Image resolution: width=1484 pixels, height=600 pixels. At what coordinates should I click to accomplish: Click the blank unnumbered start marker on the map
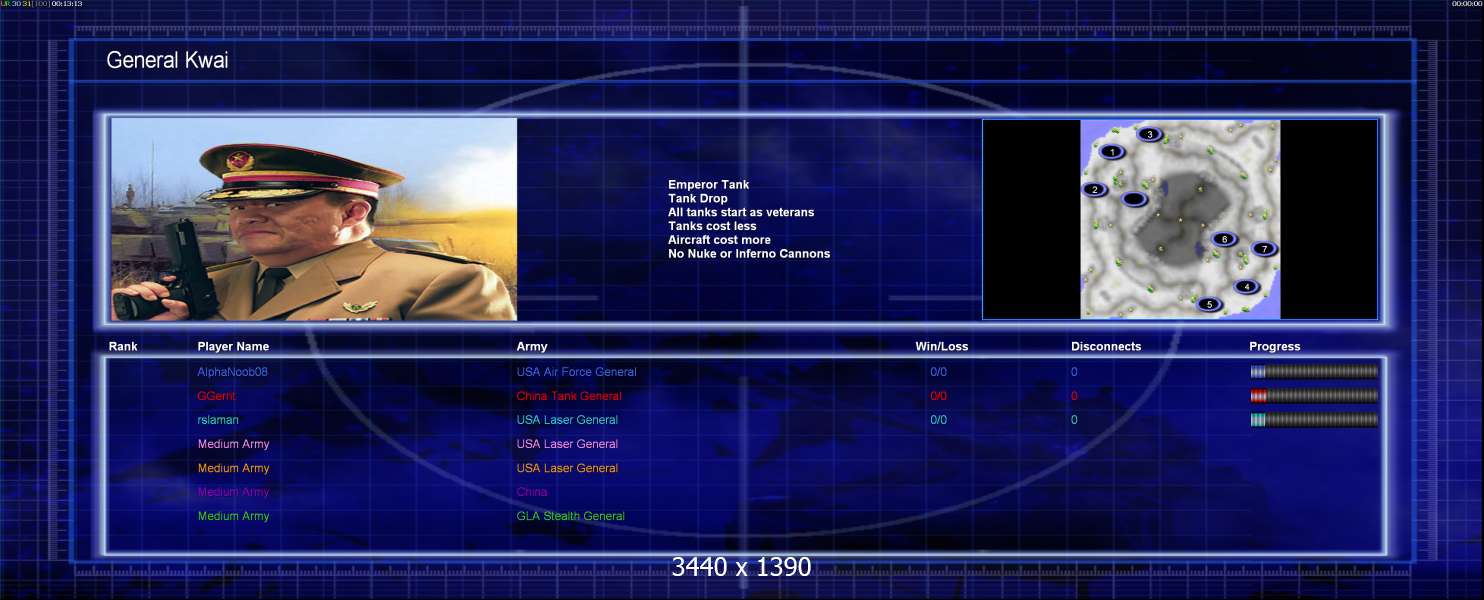click(x=1133, y=199)
